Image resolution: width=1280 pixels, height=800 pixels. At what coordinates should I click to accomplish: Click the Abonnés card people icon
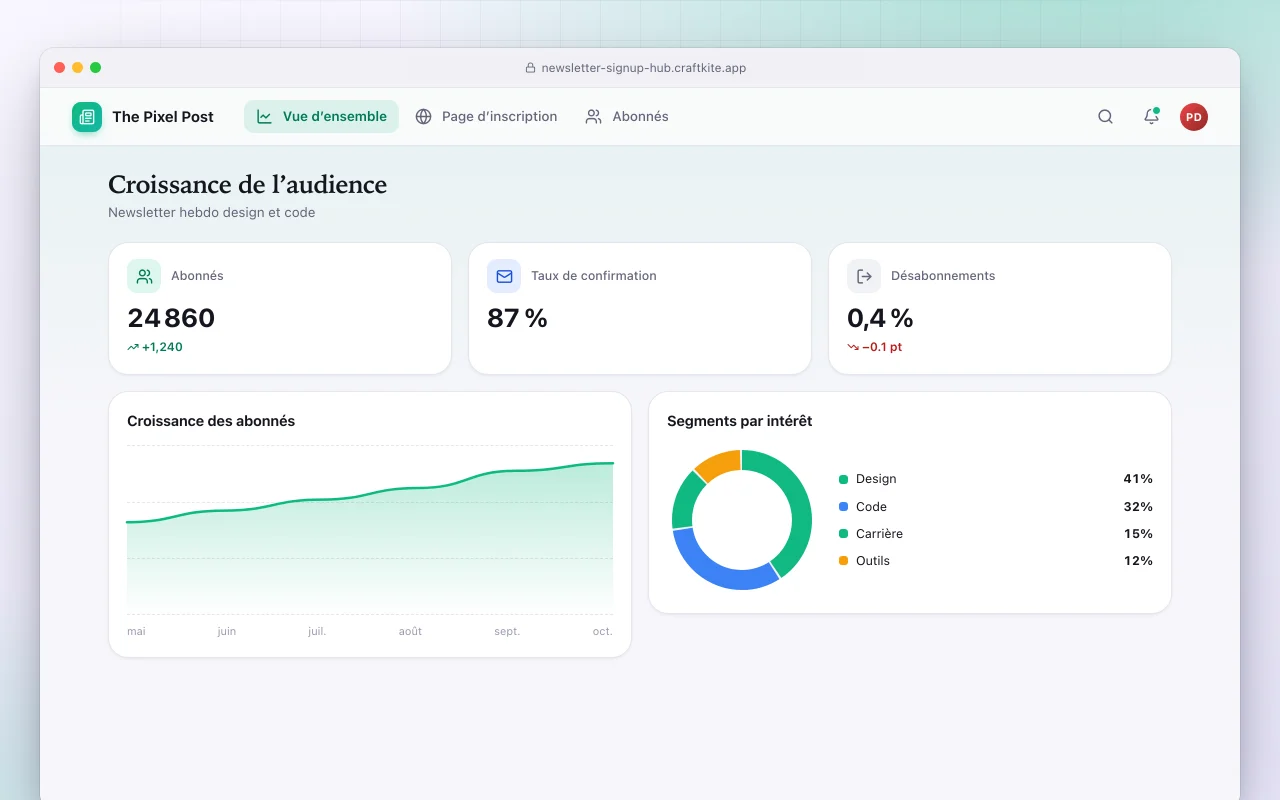point(144,276)
